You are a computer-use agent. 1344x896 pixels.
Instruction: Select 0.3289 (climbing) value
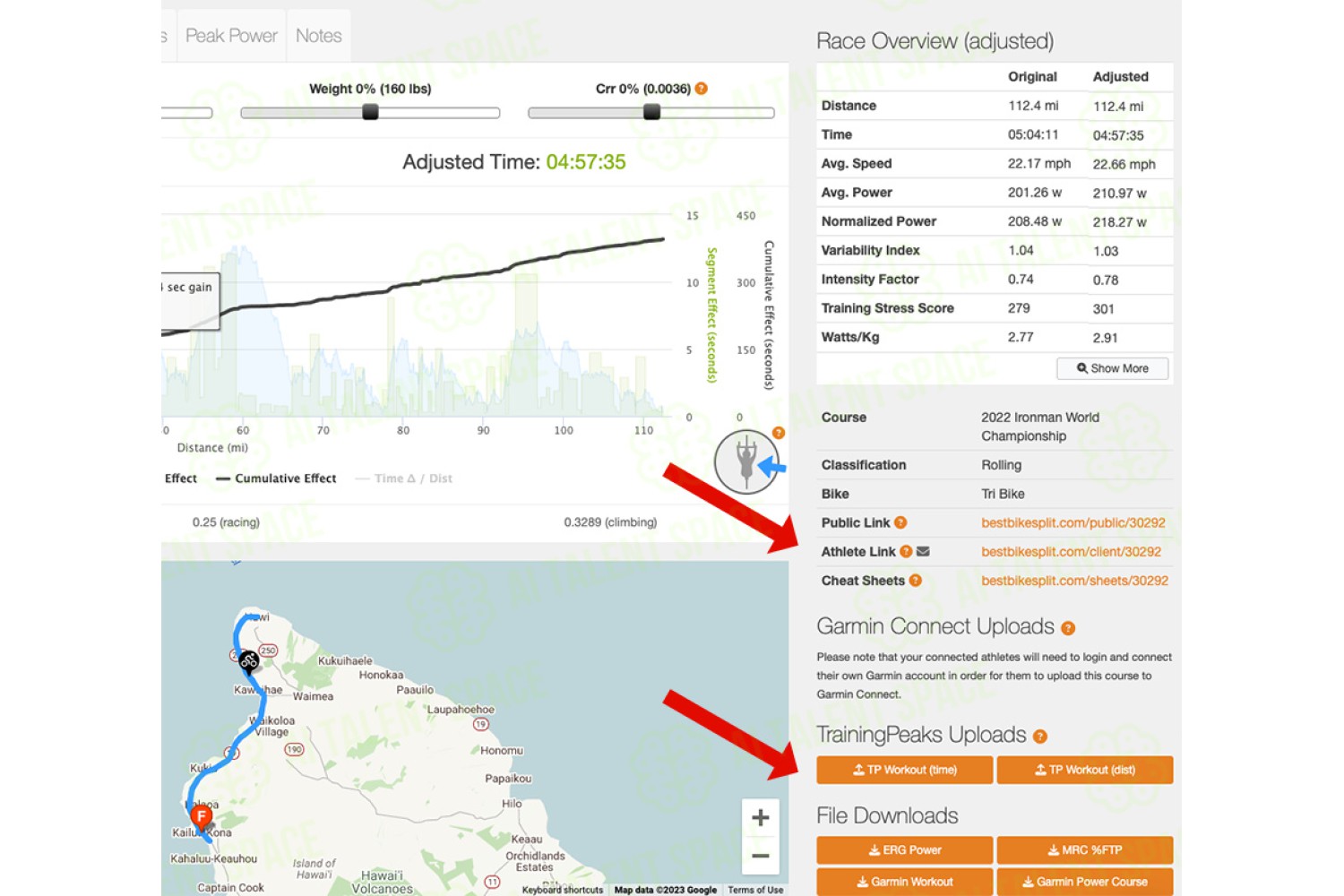pos(610,522)
